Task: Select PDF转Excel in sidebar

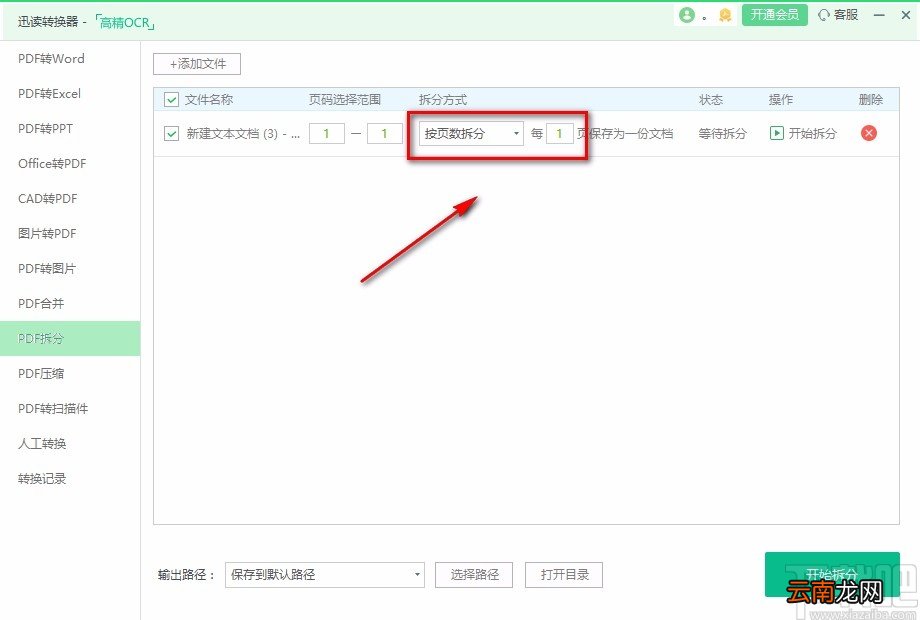Action: pos(49,94)
